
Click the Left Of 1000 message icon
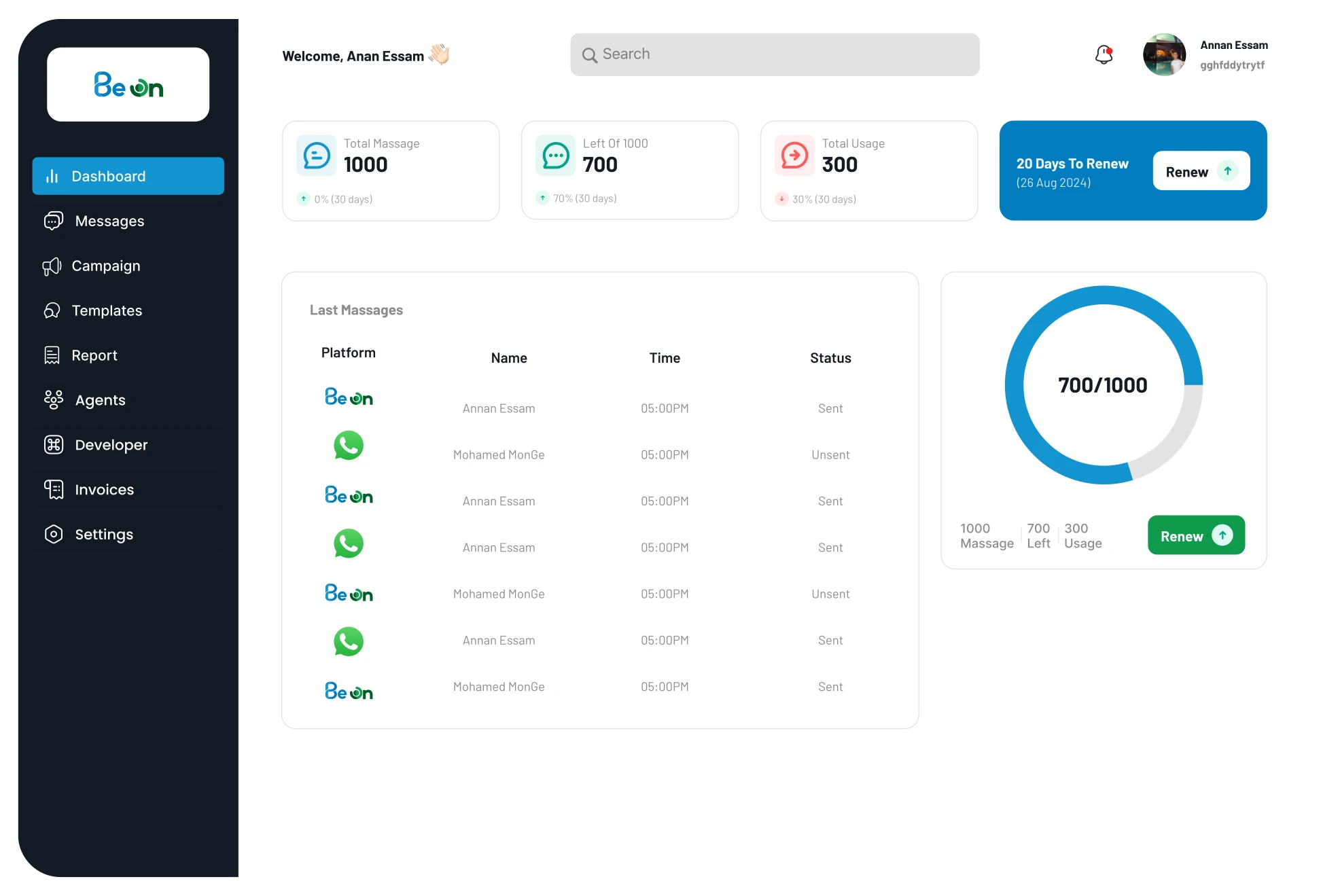[556, 156]
